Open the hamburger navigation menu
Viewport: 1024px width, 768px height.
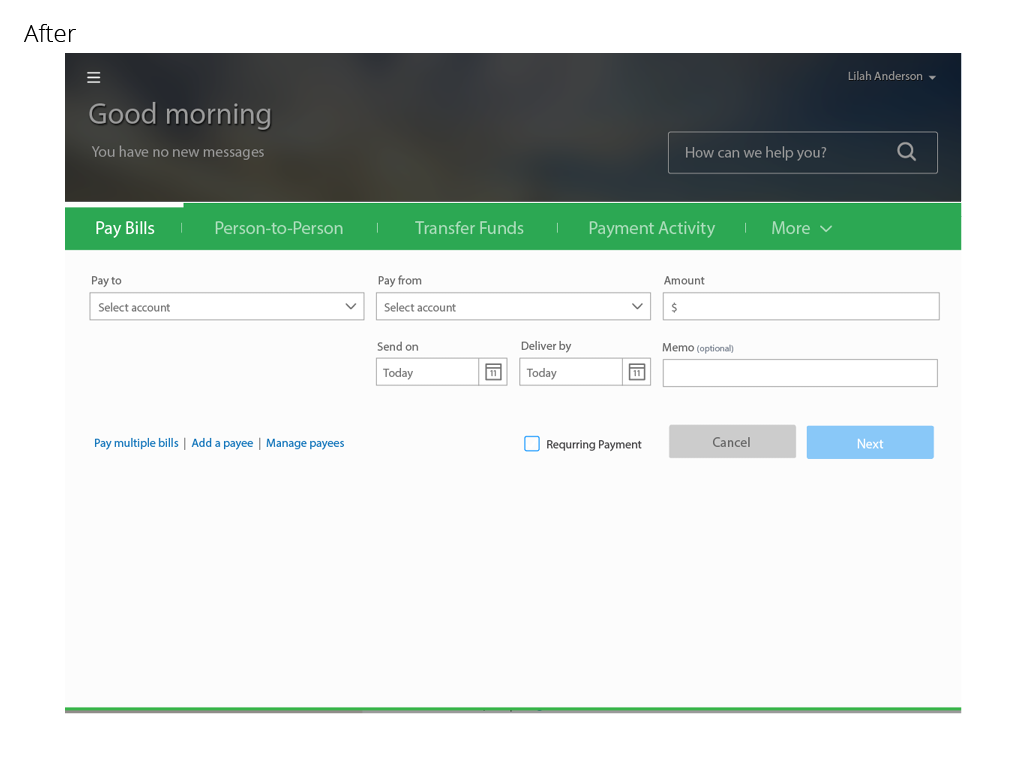click(93, 77)
